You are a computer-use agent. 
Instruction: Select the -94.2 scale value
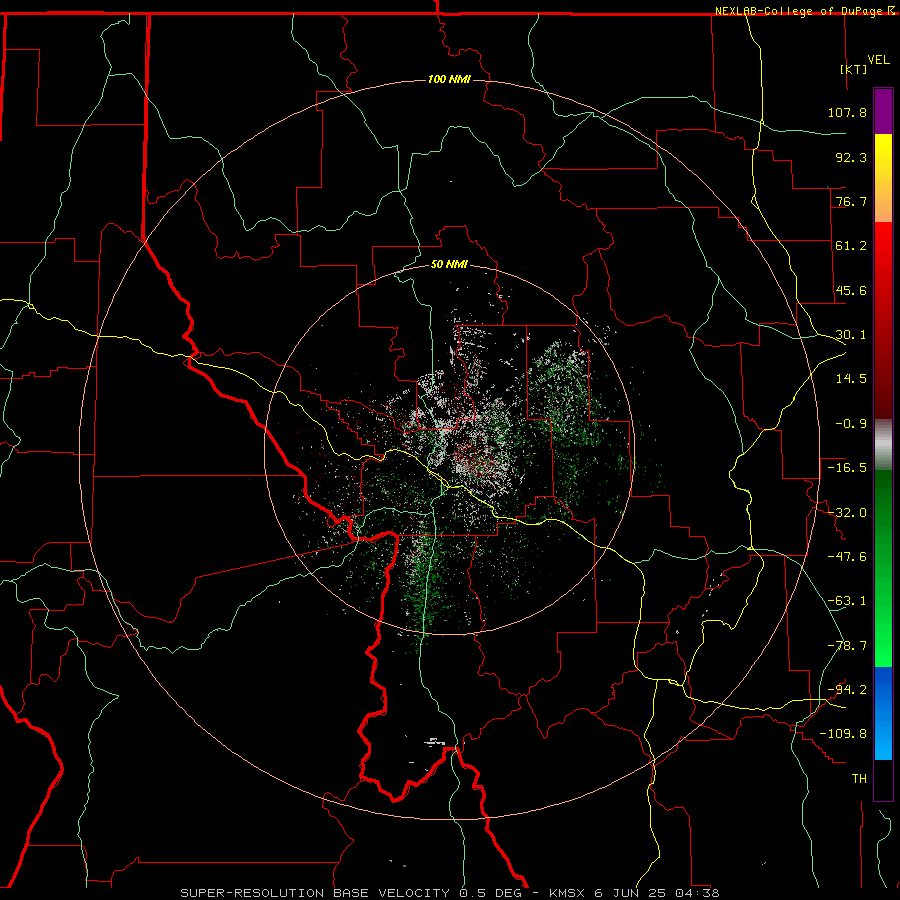[x=847, y=690]
